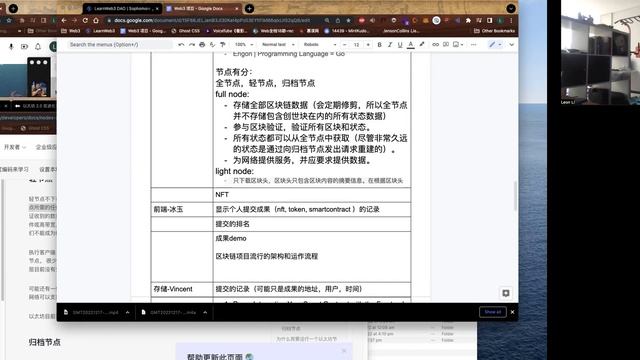Click the explore button at document bottom-right
Image resolution: width=640 pixels, height=360 pixels.
pos(506,293)
